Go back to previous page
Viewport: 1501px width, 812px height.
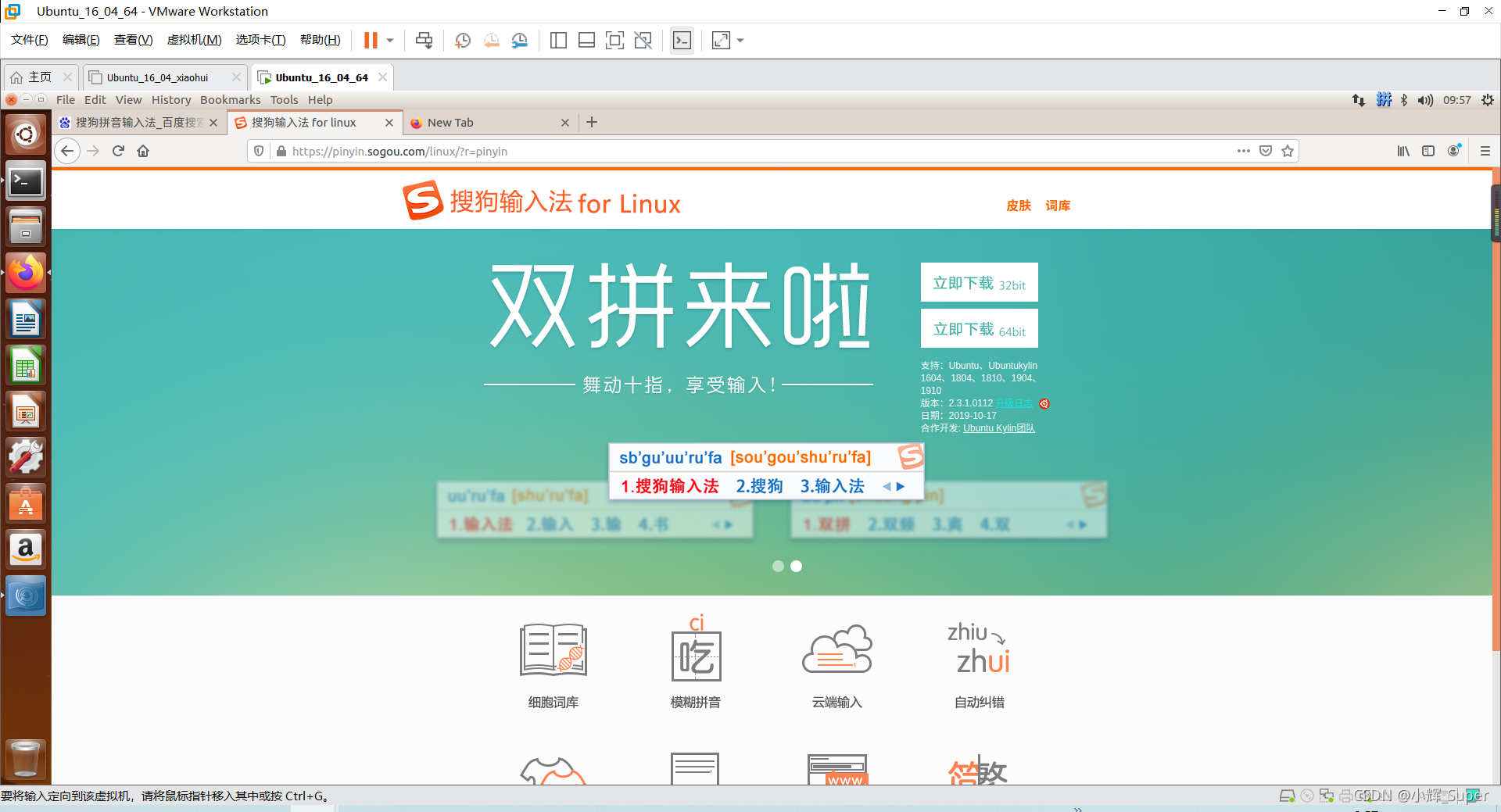coord(68,151)
